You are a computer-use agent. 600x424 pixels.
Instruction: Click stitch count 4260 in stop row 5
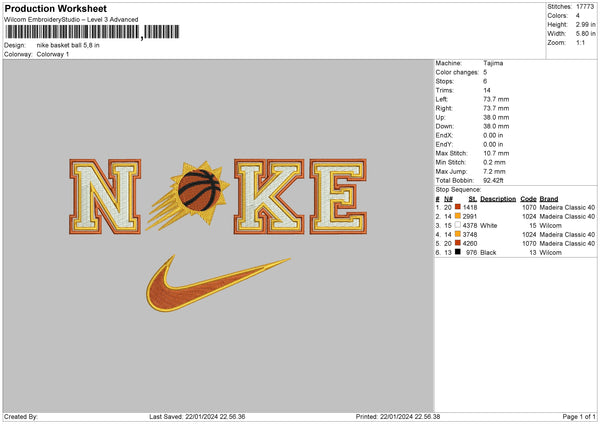click(470, 244)
